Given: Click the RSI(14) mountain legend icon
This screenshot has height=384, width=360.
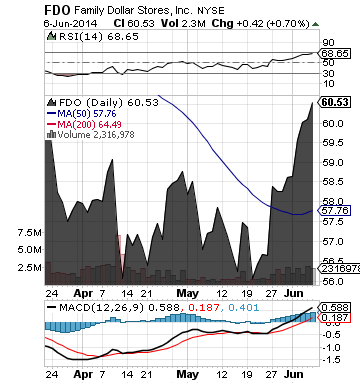Looking at the screenshot, I should click(51, 36).
